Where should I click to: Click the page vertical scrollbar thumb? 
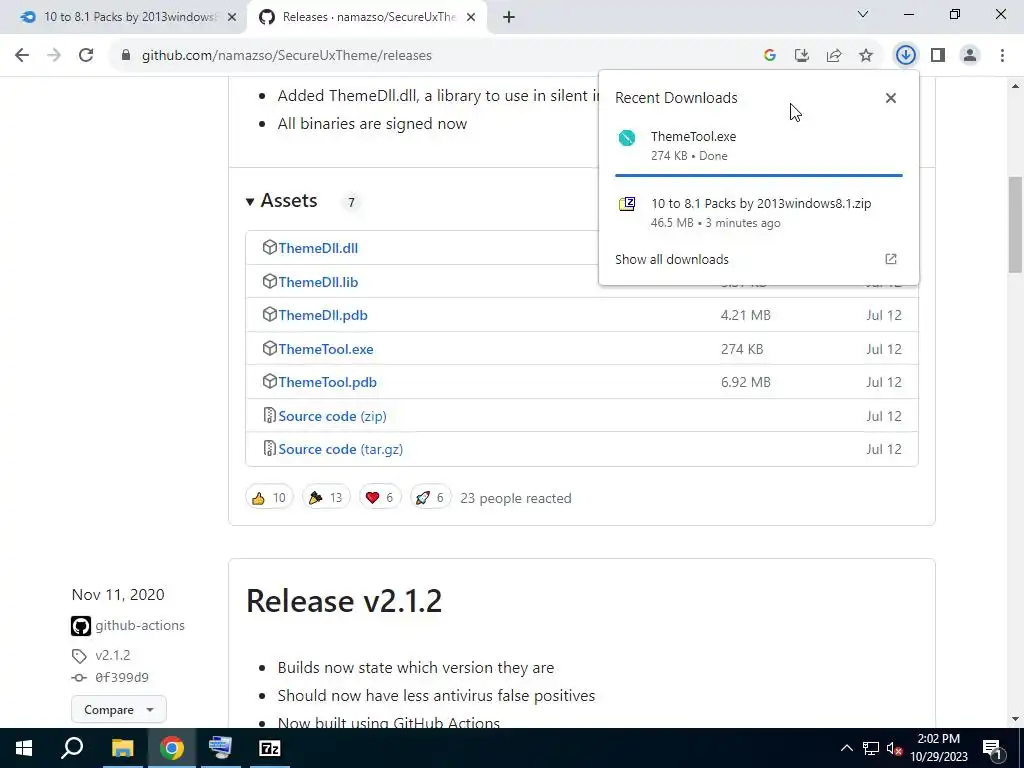tap(1016, 224)
